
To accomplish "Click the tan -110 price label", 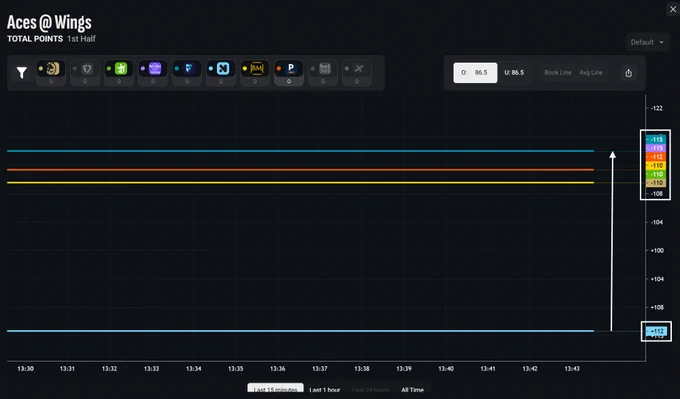I will pos(656,183).
